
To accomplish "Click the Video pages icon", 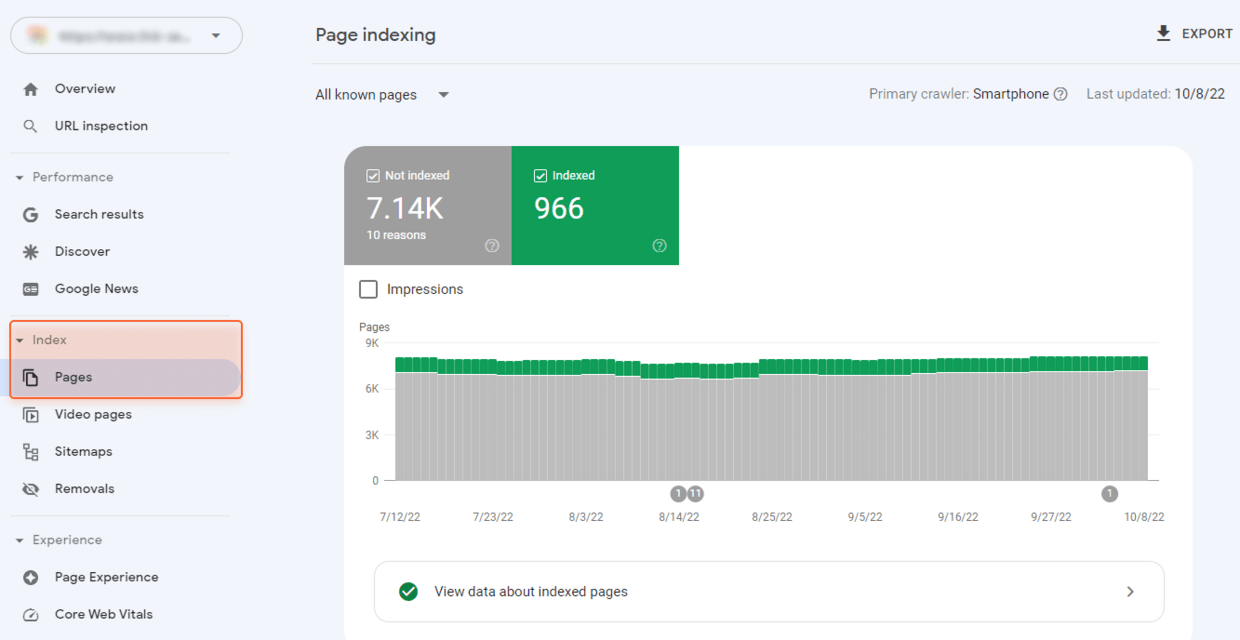I will 33,414.
